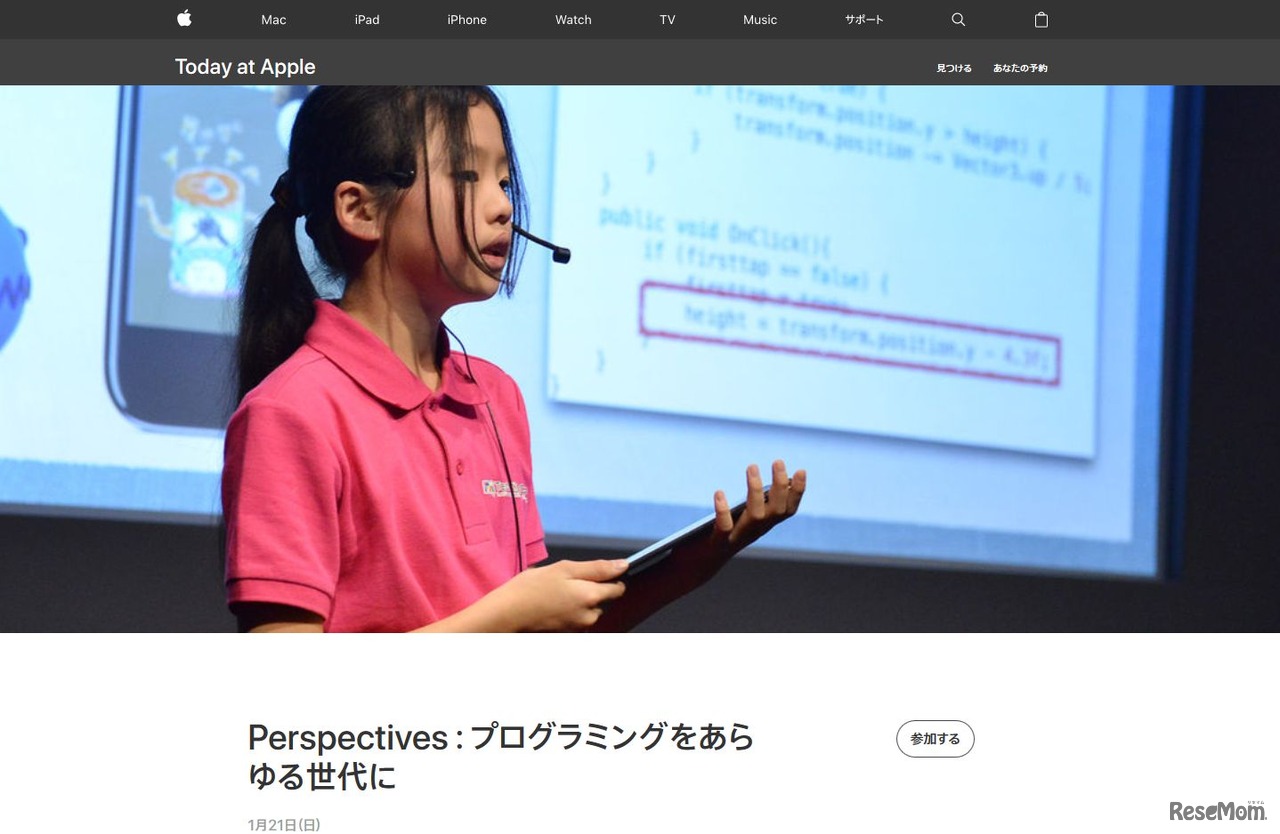
Task: Click the event hero photo of the presenter
Action: click(640, 360)
